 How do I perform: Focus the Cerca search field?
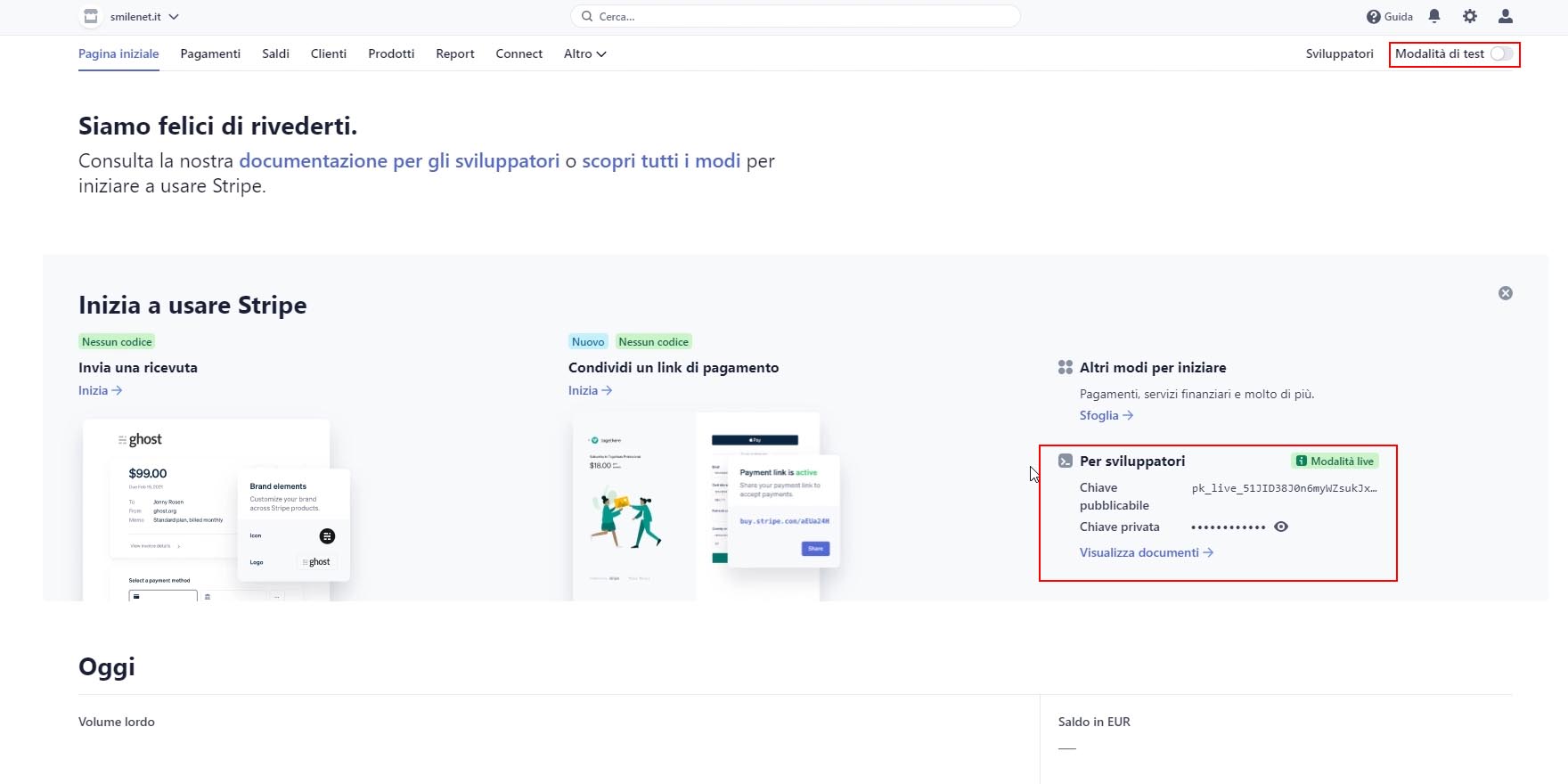tap(795, 16)
